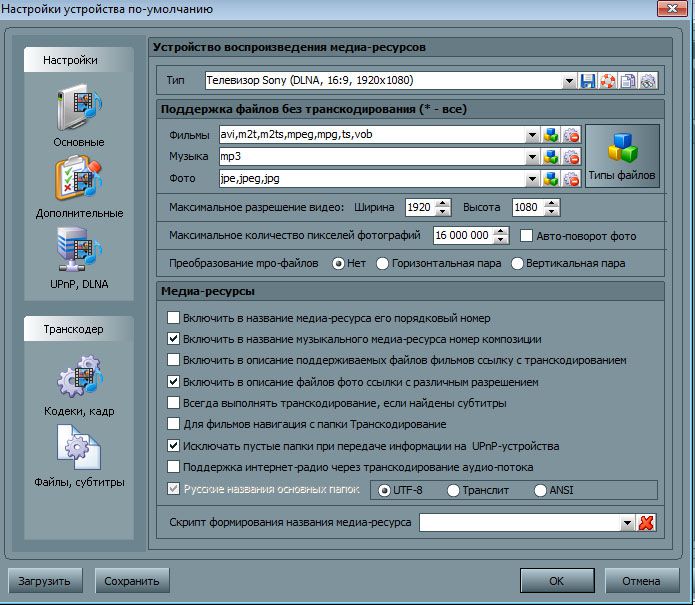
Task: Click the copy pages icon in Тип row
Action: pyautogui.click(x=627, y=80)
